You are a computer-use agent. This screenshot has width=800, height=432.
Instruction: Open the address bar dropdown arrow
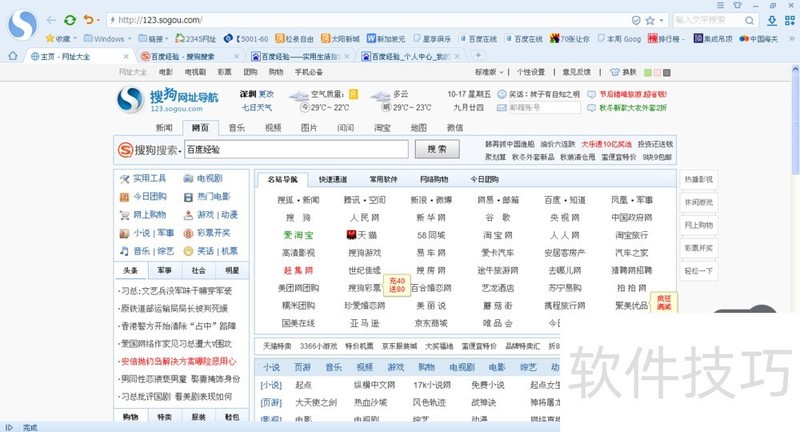661,20
